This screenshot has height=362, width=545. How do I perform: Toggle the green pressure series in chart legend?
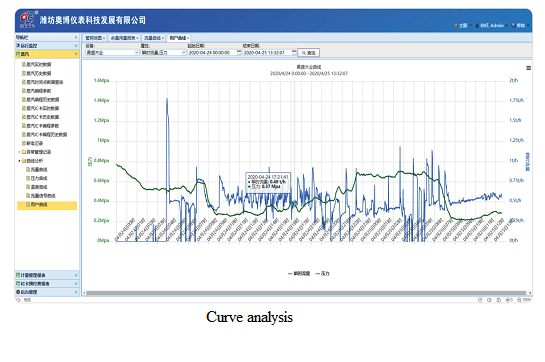[322, 274]
